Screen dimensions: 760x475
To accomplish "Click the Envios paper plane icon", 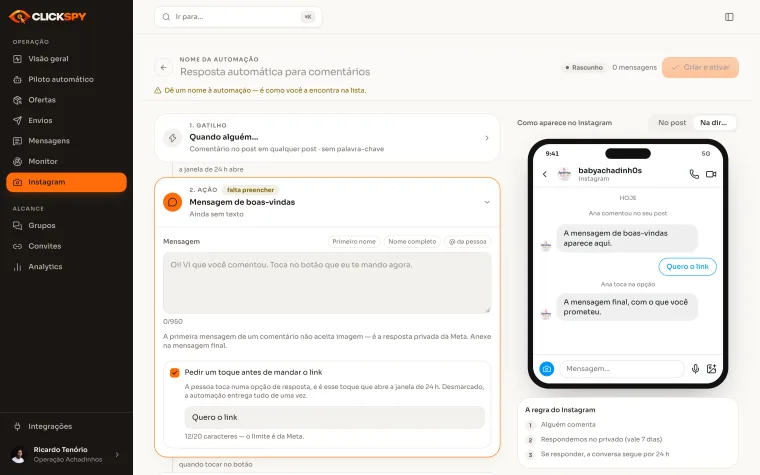I will coord(17,120).
